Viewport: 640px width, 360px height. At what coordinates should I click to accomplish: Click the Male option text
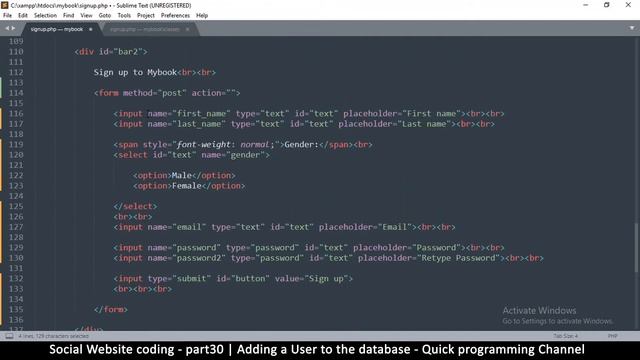(182, 176)
